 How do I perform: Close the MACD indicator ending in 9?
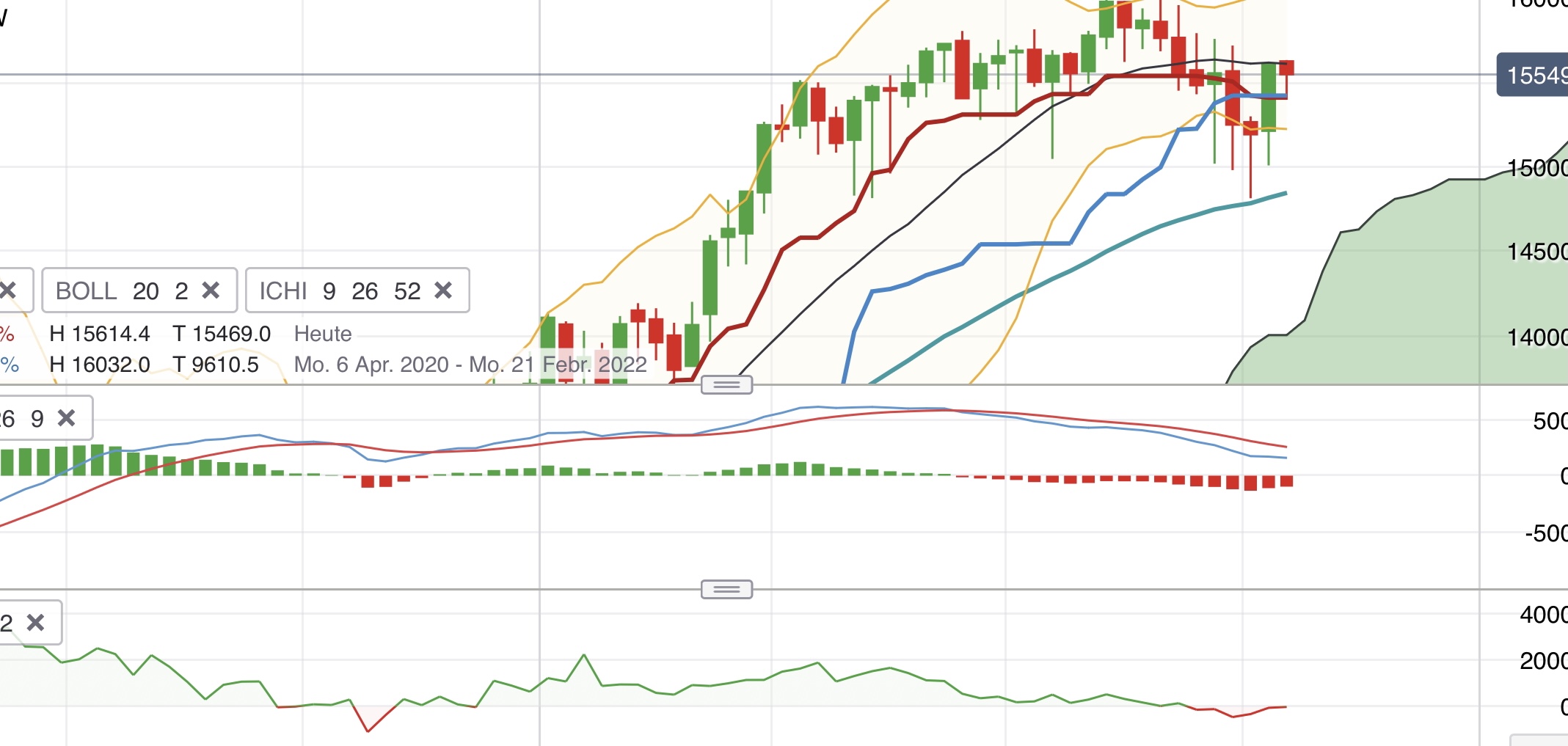tap(66, 418)
